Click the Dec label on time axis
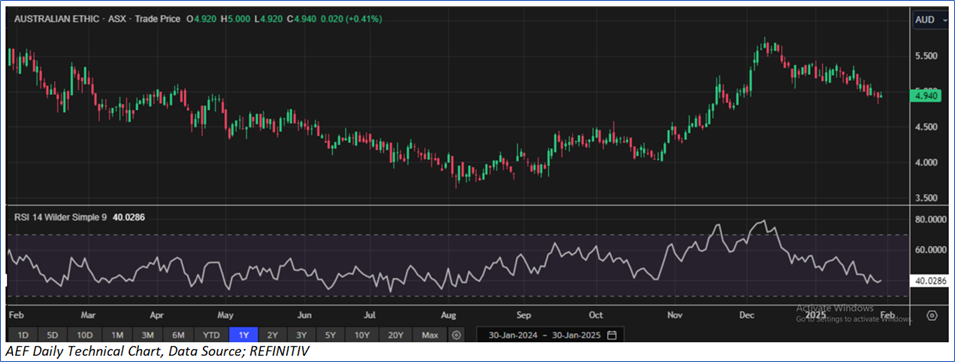Image resolution: width=955 pixels, height=362 pixels. click(x=747, y=315)
